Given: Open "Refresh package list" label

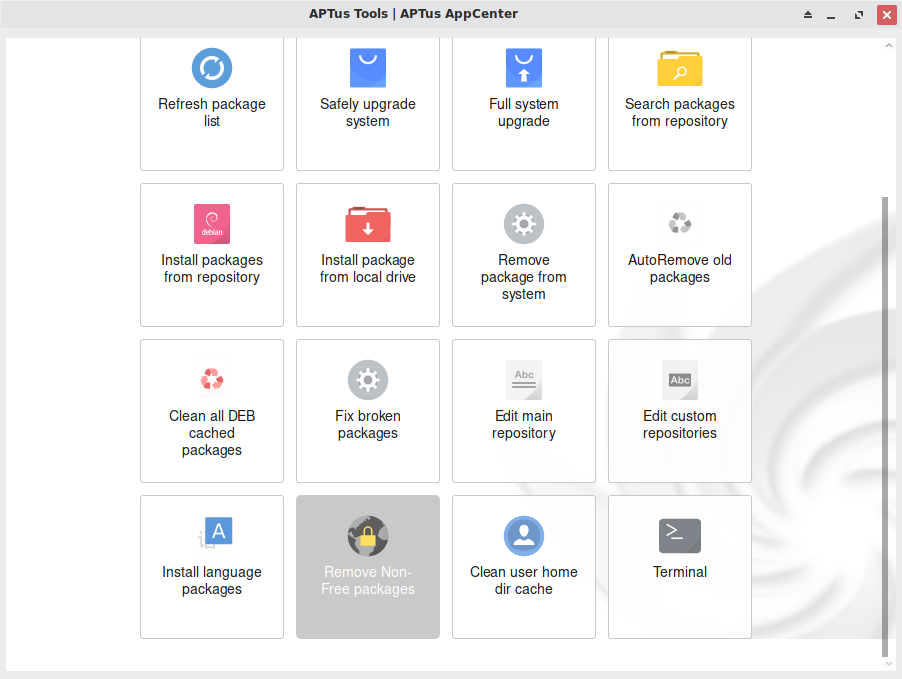Looking at the screenshot, I should 212,112.
